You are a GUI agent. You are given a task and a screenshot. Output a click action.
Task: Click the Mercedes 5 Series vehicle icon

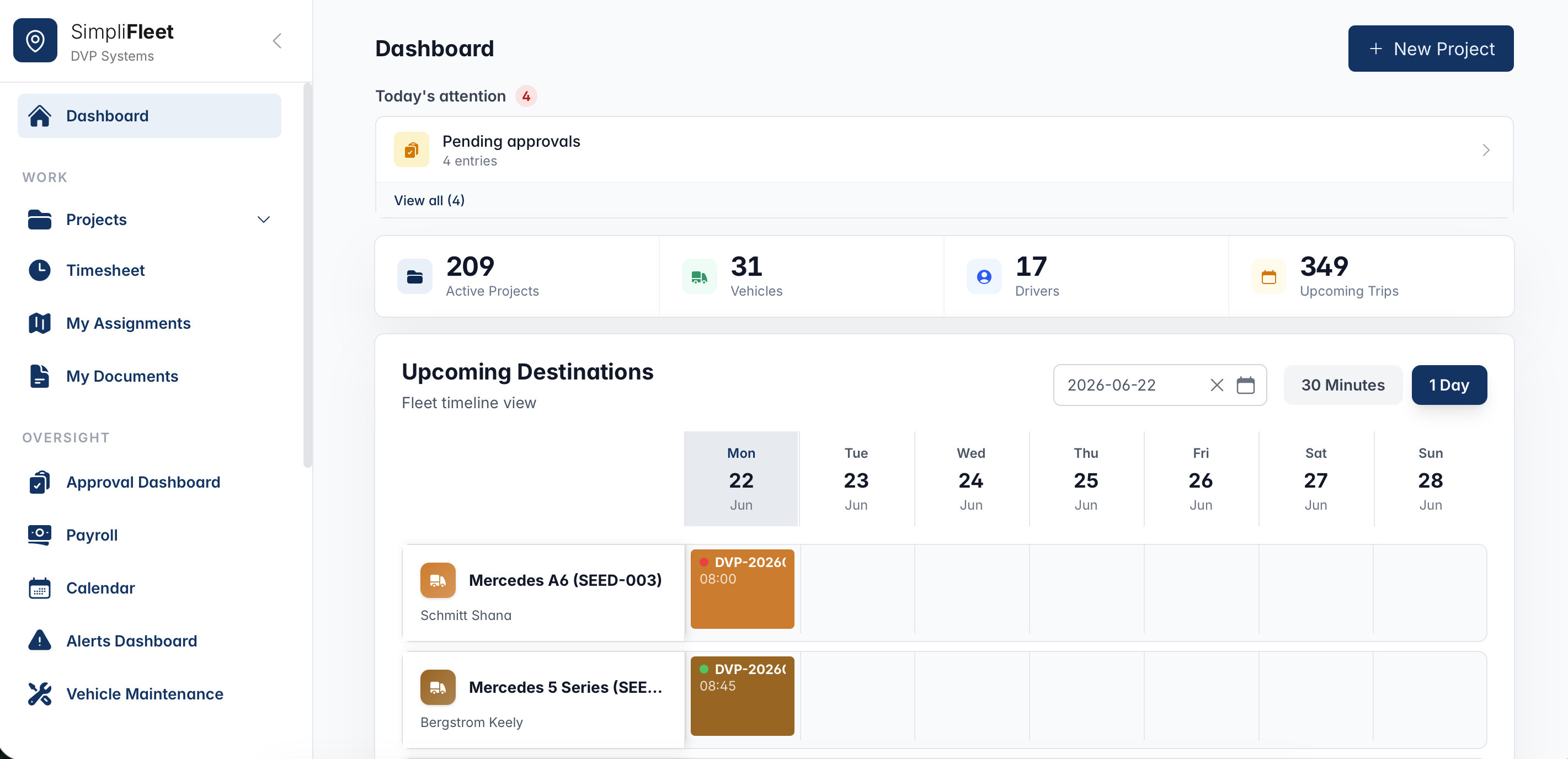click(438, 687)
